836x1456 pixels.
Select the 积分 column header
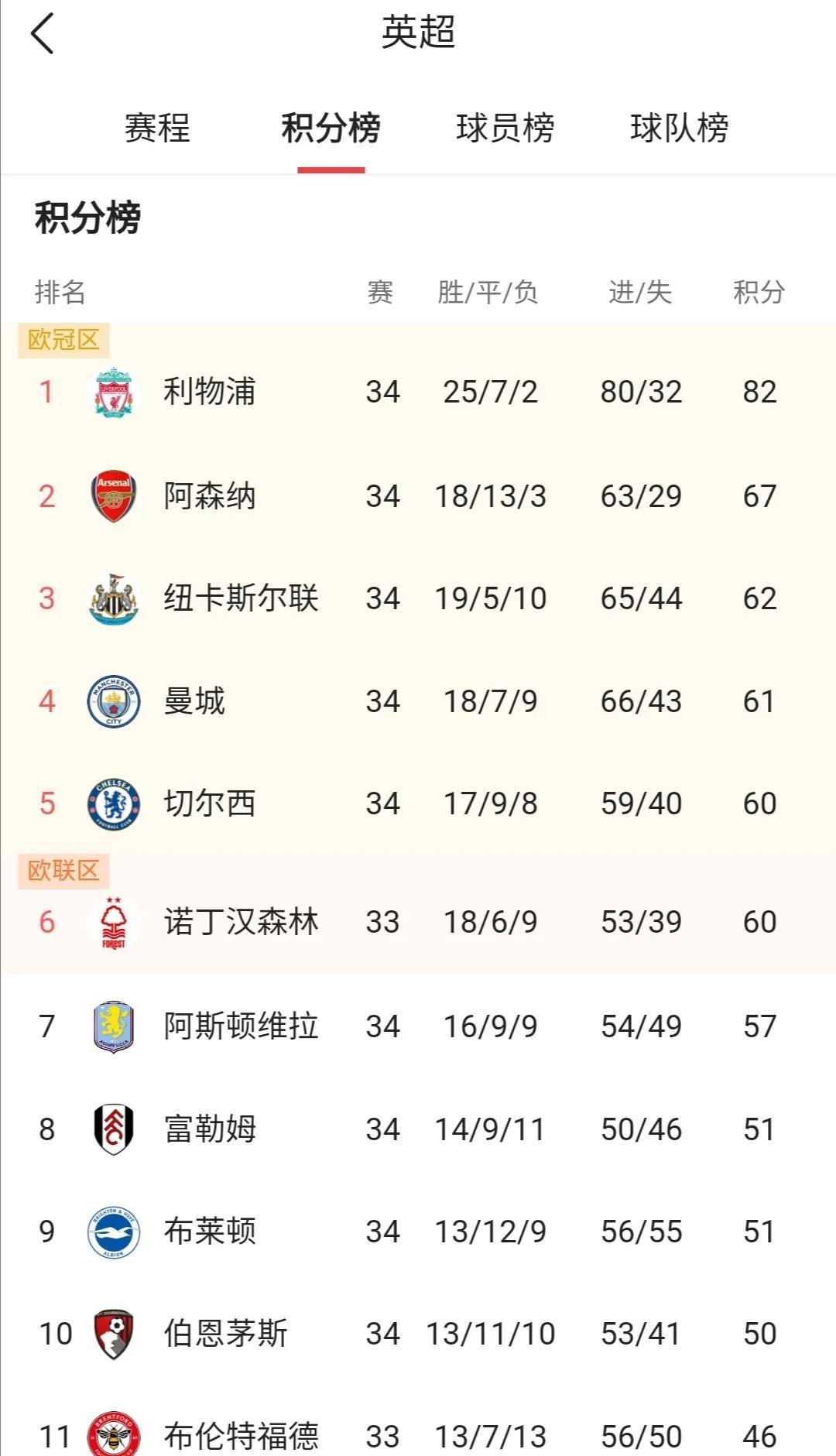pos(759,293)
